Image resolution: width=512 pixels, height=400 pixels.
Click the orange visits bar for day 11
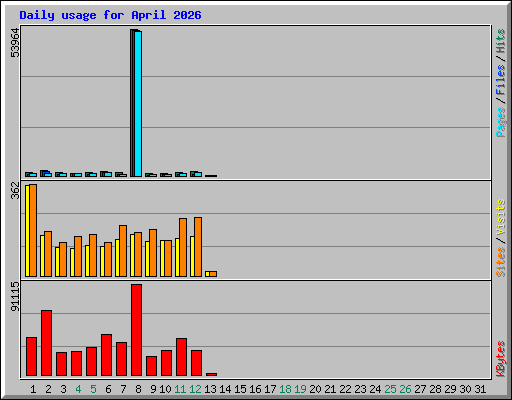tap(183, 247)
